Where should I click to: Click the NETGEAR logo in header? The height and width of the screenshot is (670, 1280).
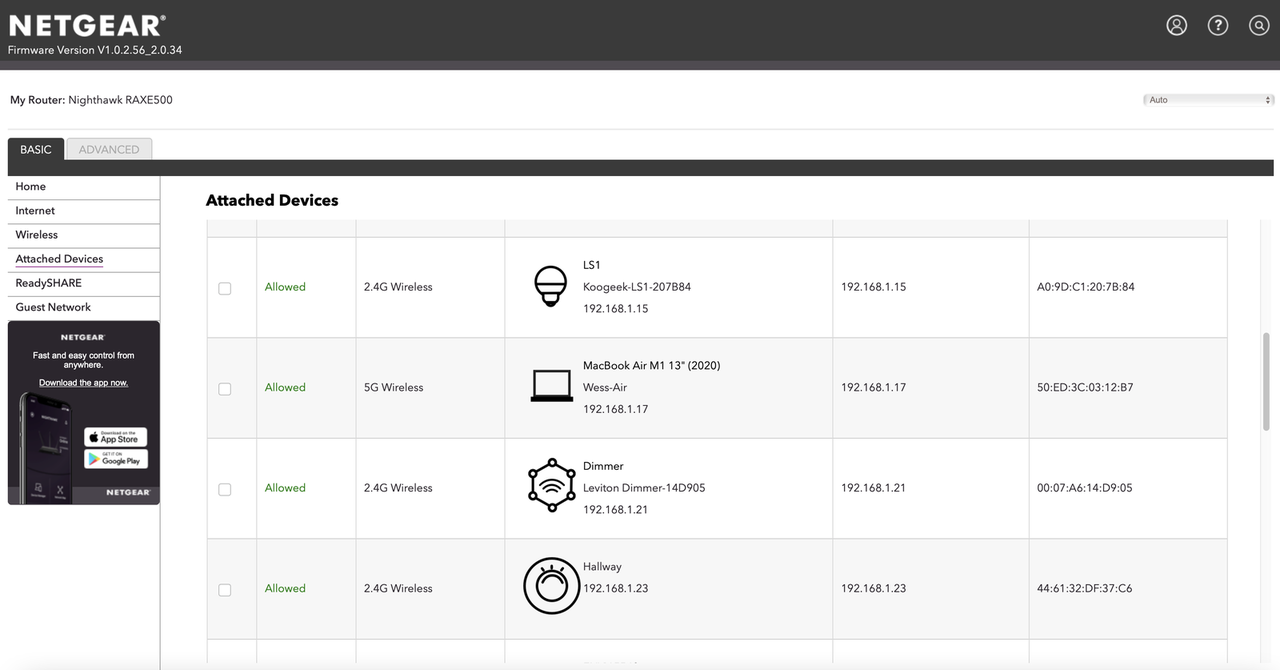[x=87, y=25]
